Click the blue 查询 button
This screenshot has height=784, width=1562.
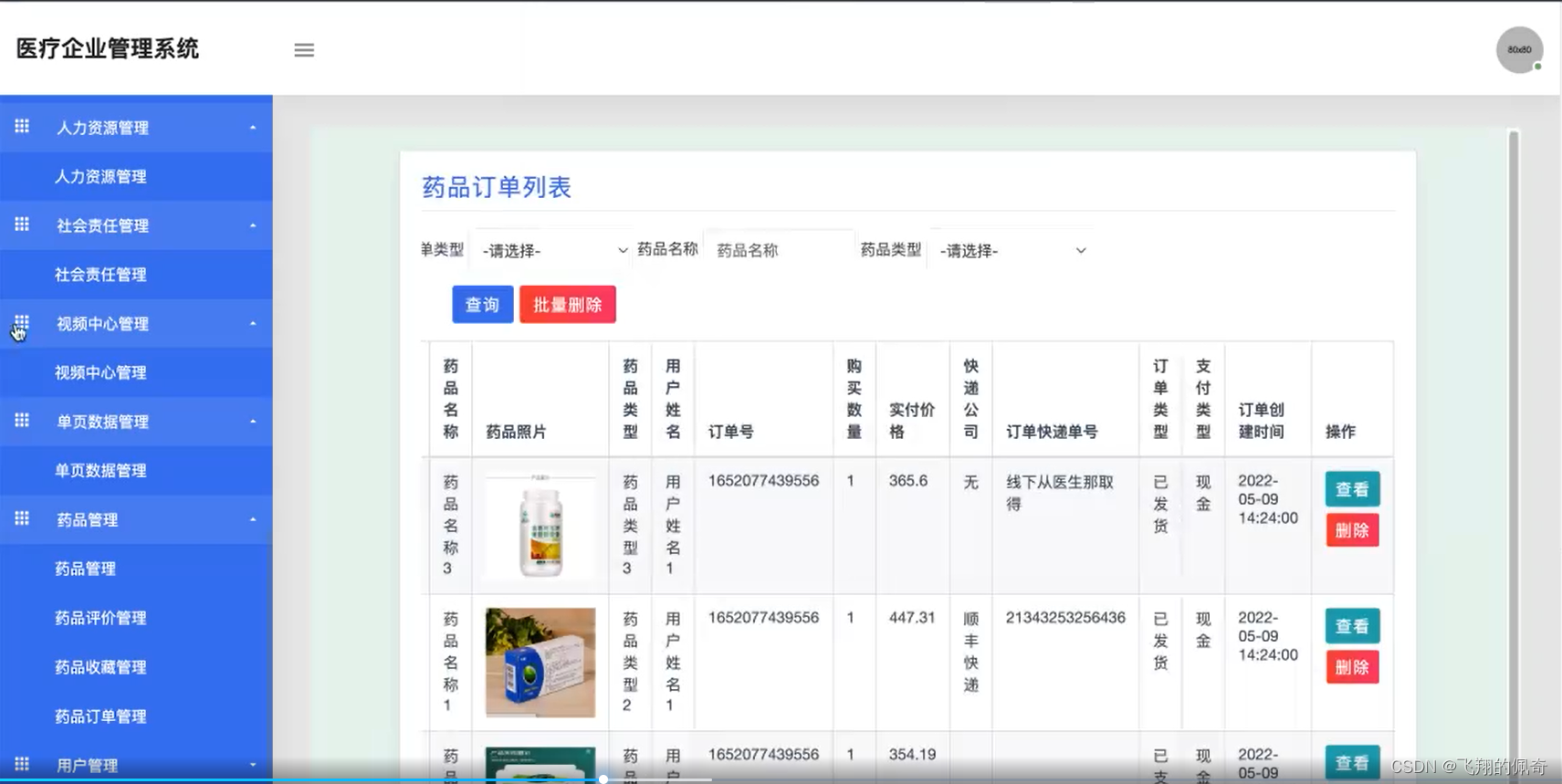(483, 305)
